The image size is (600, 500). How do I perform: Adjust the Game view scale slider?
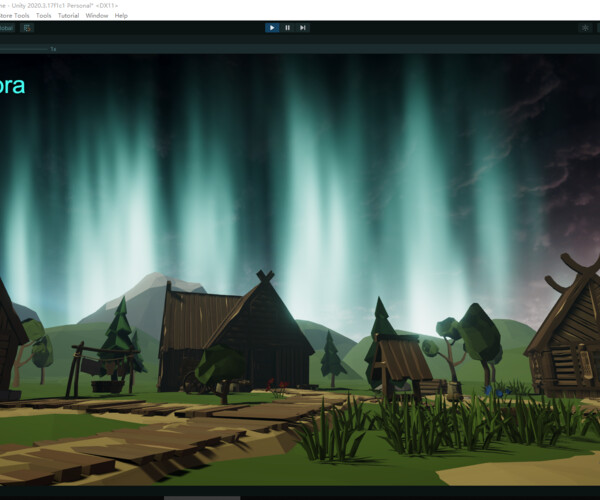point(24,49)
